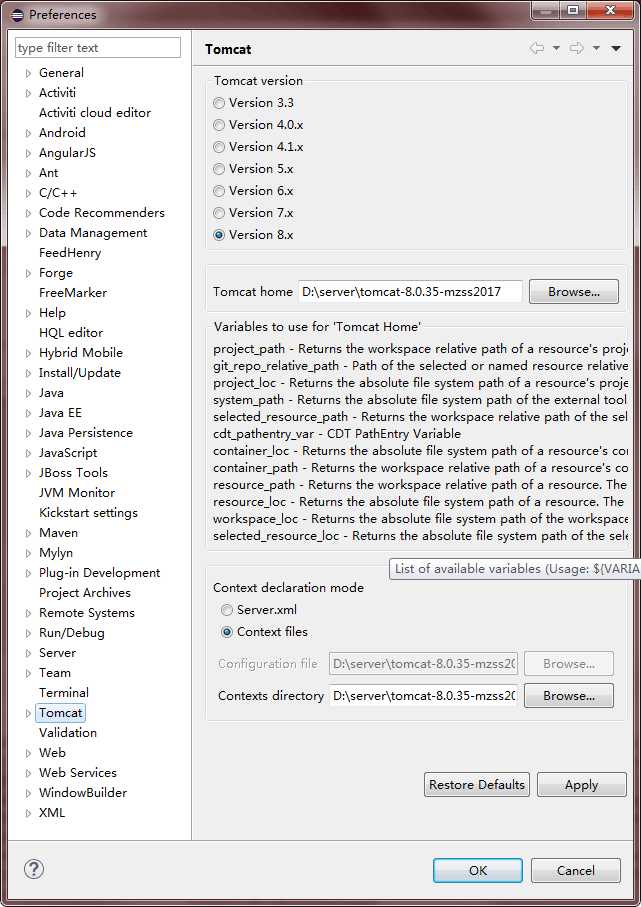Click the type filter text field
641x907 pixels.
pyautogui.click(x=98, y=47)
